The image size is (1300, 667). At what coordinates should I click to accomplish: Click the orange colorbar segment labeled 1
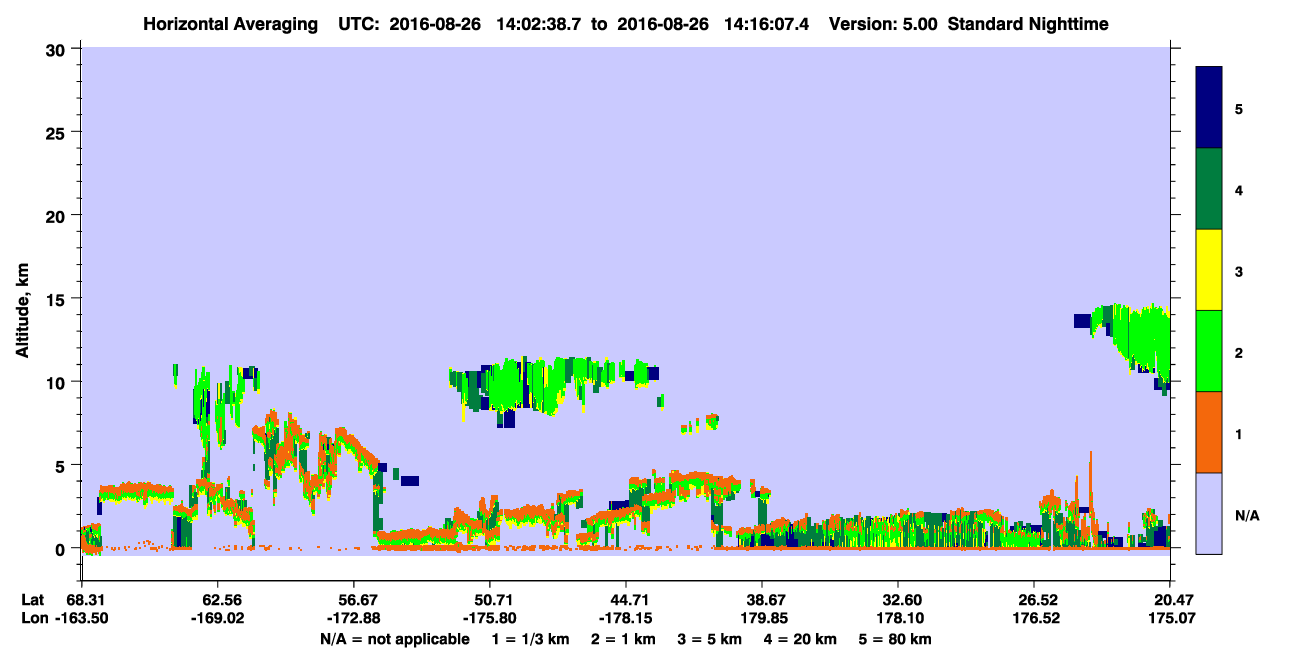pos(1209,432)
